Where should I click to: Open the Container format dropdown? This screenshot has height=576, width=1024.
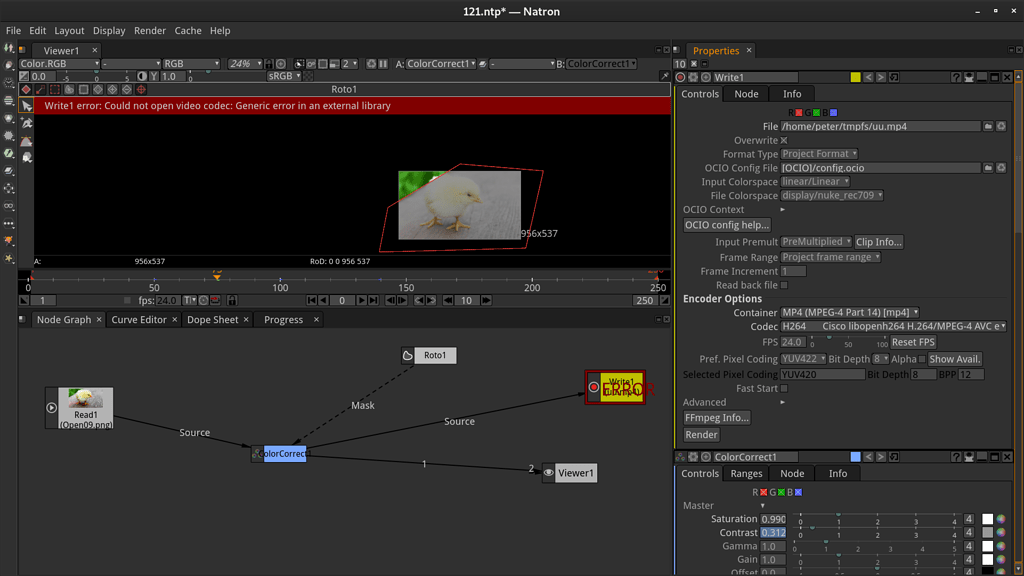[x=850, y=312]
